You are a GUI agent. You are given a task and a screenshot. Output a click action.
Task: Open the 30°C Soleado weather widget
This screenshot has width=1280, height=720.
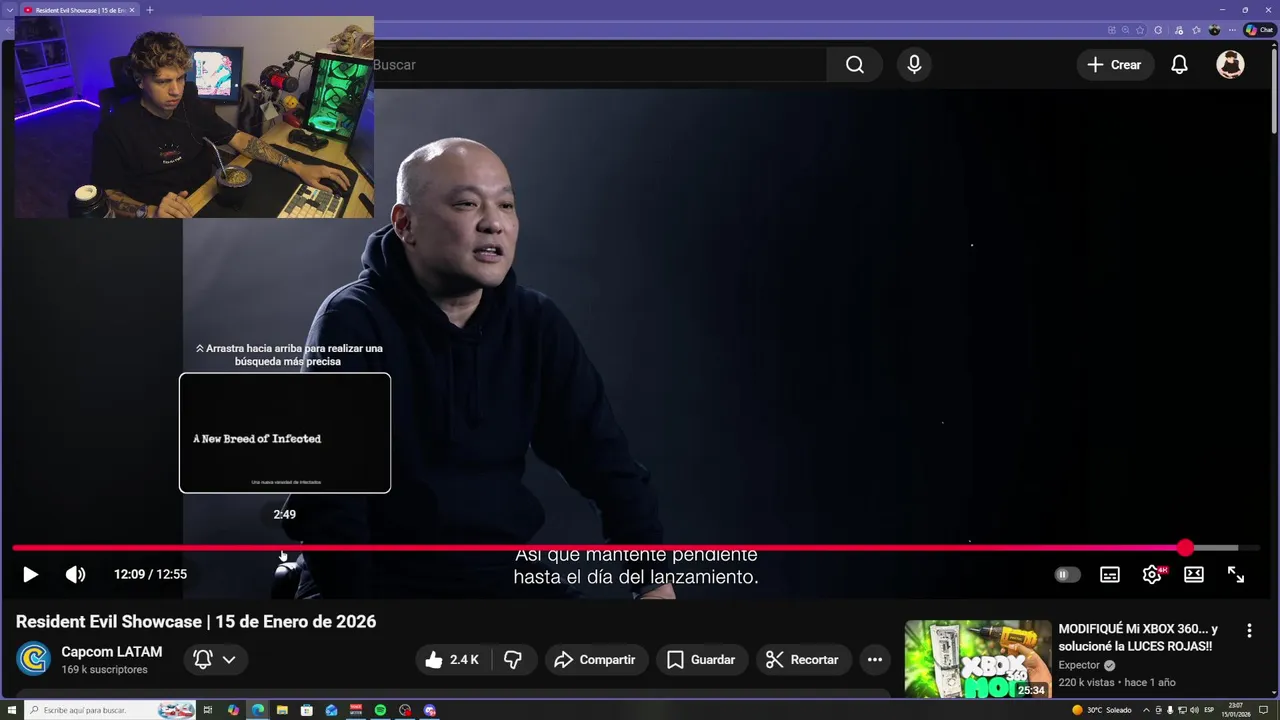(1102, 710)
